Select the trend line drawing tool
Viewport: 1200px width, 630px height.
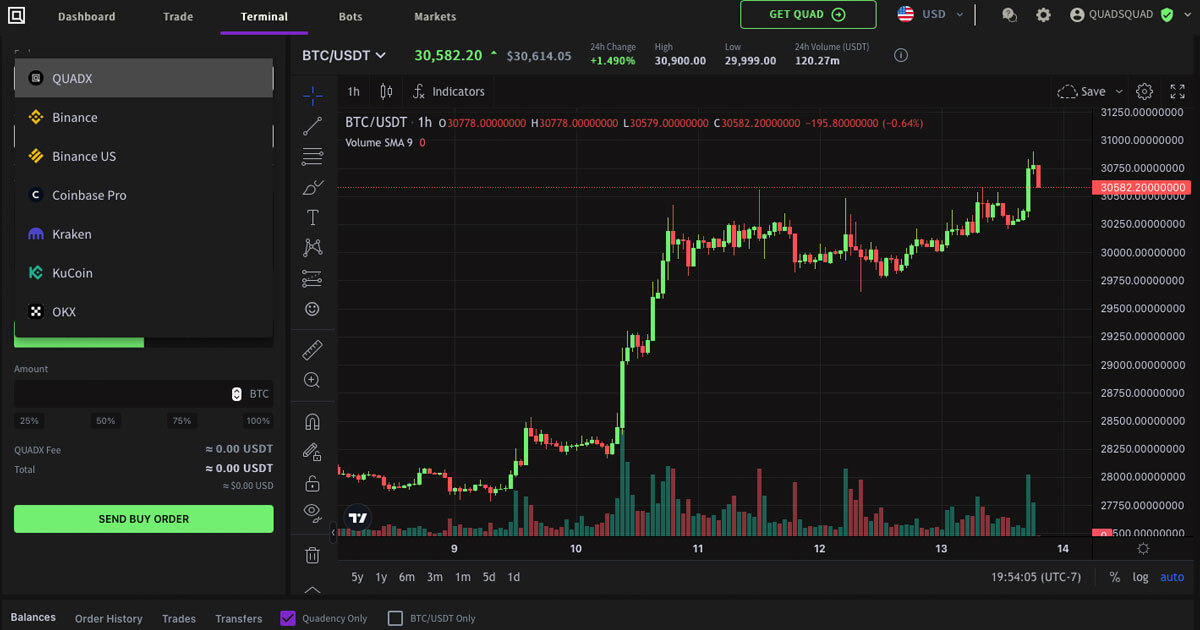click(x=312, y=126)
